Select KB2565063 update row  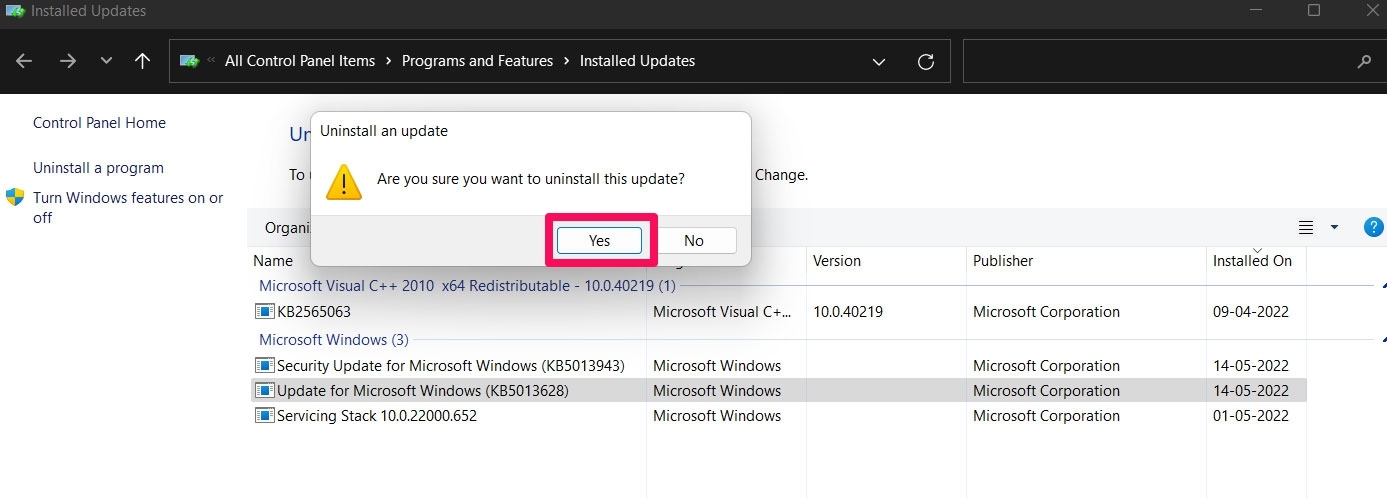pos(778,312)
